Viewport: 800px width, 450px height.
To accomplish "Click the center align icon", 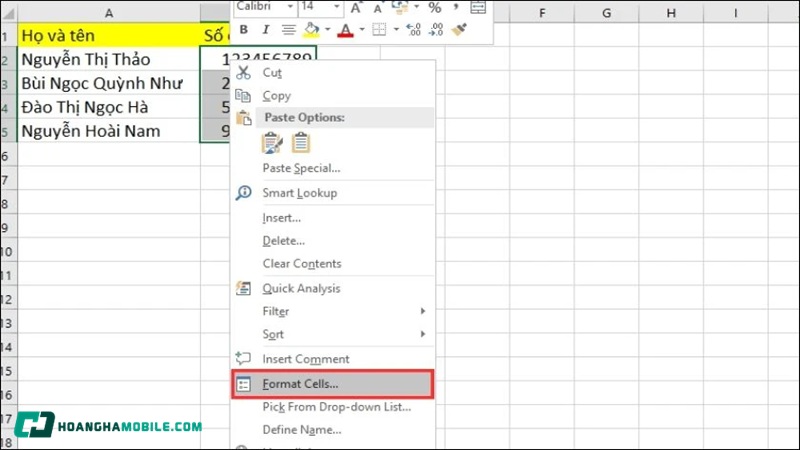I will point(288,30).
